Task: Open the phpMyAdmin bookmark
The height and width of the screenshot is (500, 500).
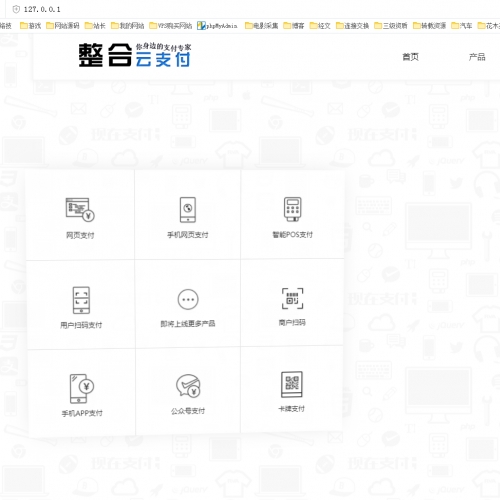Action: pos(217,26)
